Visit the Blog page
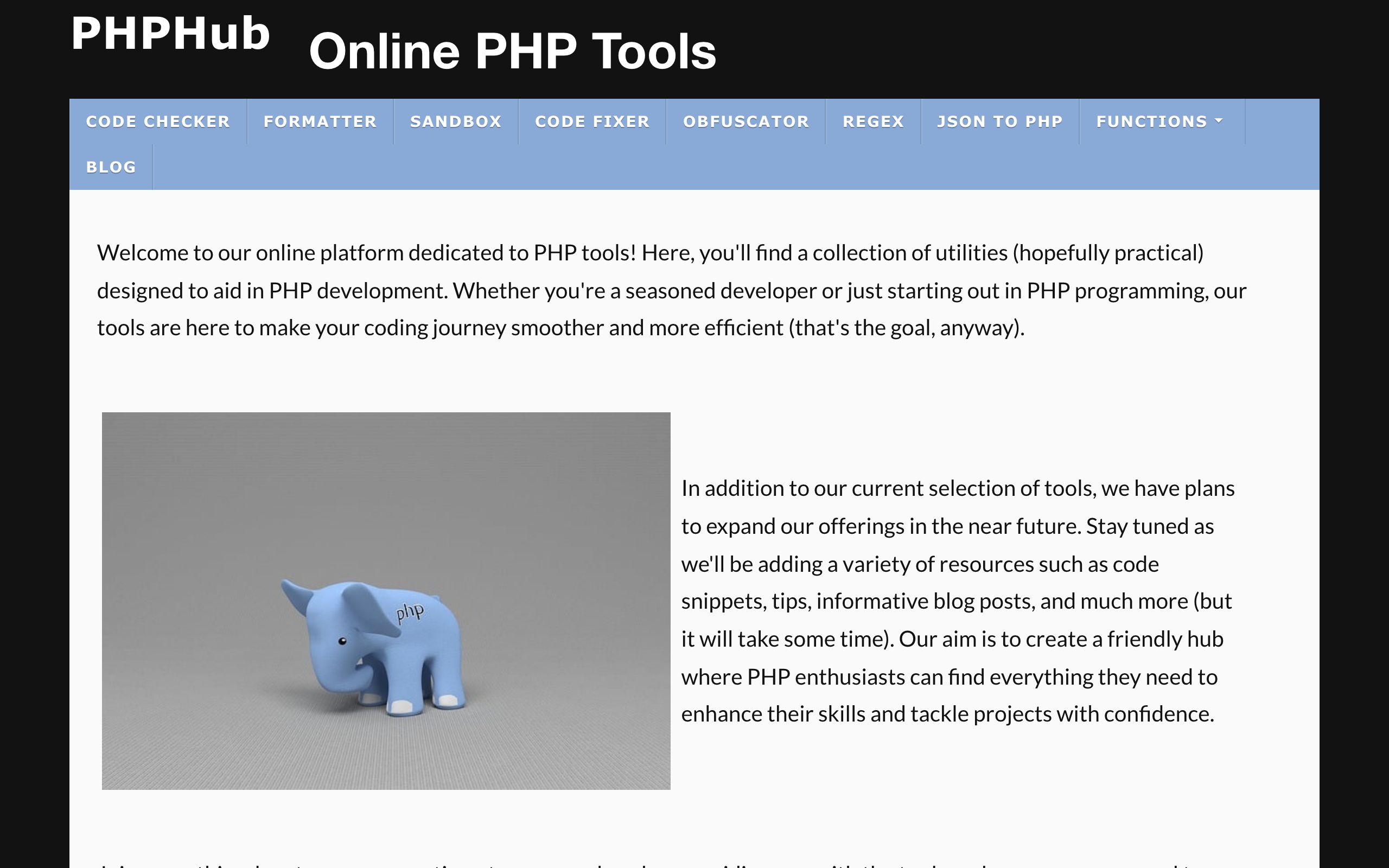This screenshot has width=1389, height=868. click(111, 167)
